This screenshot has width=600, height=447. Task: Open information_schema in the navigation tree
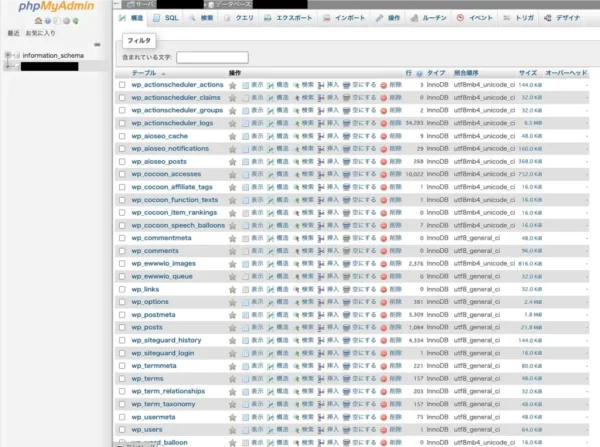53,55
